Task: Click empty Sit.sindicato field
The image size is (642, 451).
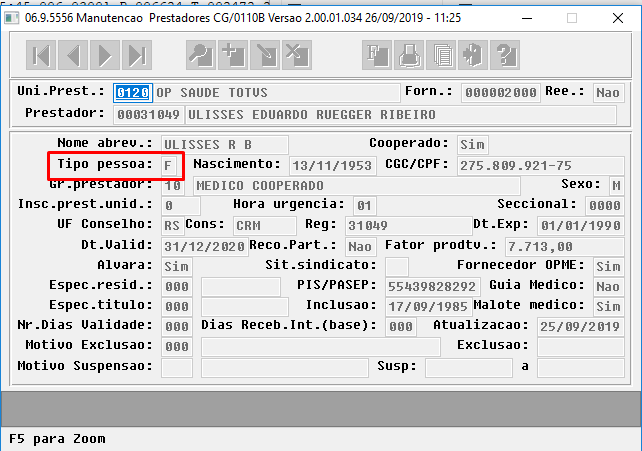Action: click(x=397, y=267)
